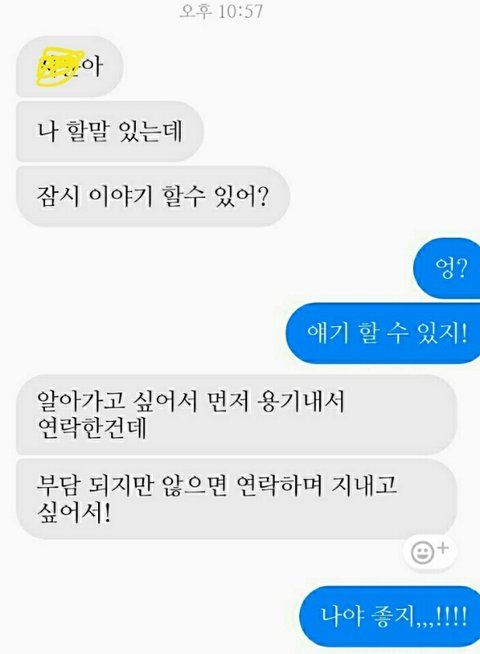This screenshot has height=654, width=480.
Task: Click the word '할말' in the second bubble
Action: (87, 131)
